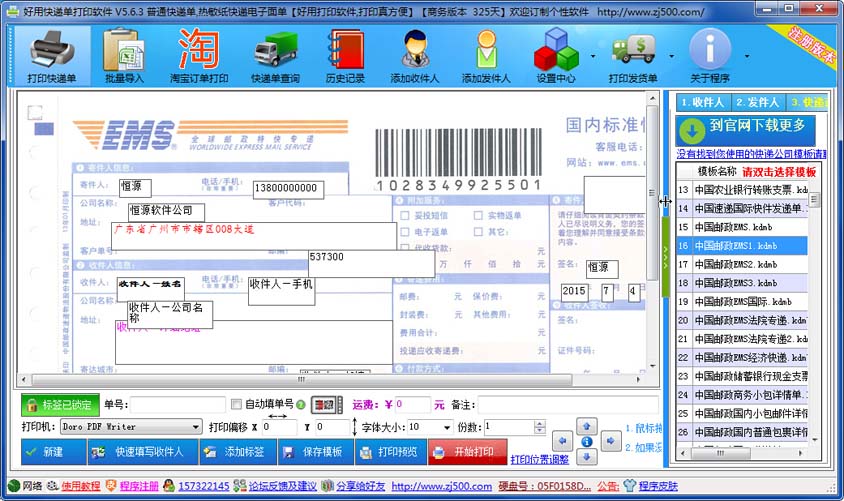
Task: Click the 打印偏移 Y field
Action: [x=332, y=427]
